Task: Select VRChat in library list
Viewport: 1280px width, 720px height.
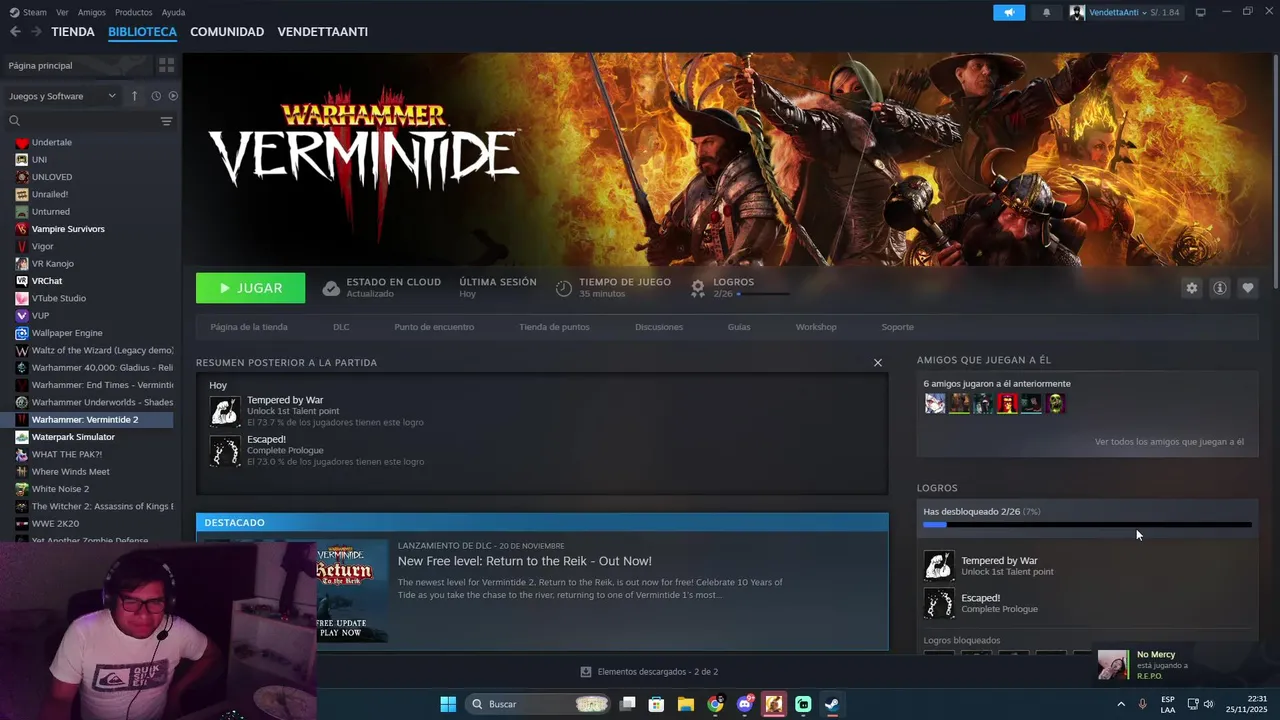Action: (47, 281)
